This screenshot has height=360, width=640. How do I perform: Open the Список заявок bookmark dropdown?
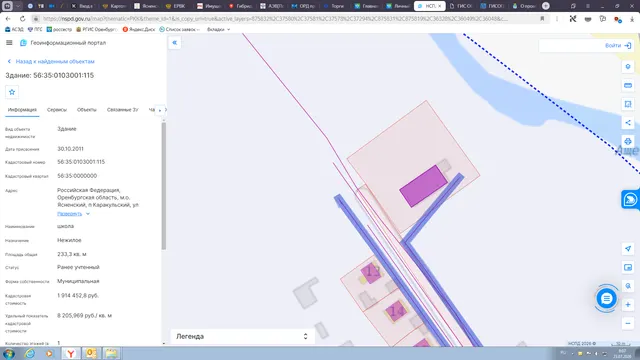(x=180, y=29)
